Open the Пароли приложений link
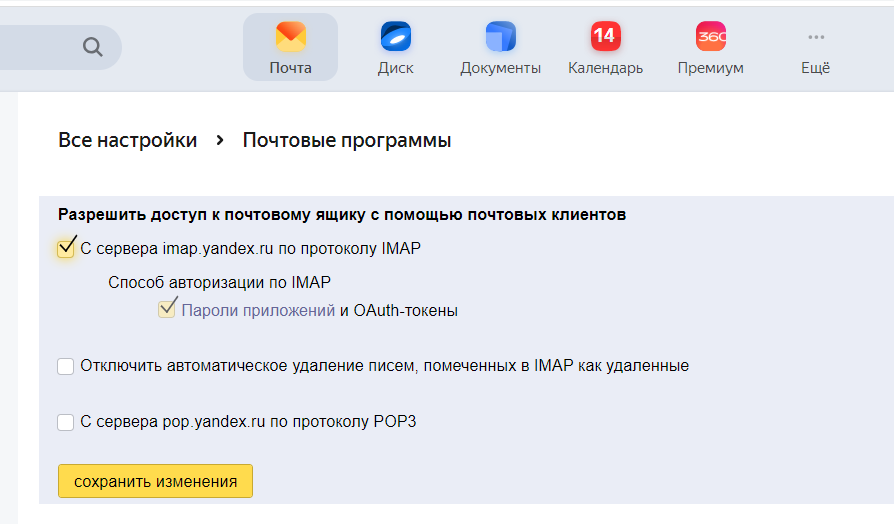894x524 pixels. [x=258, y=310]
